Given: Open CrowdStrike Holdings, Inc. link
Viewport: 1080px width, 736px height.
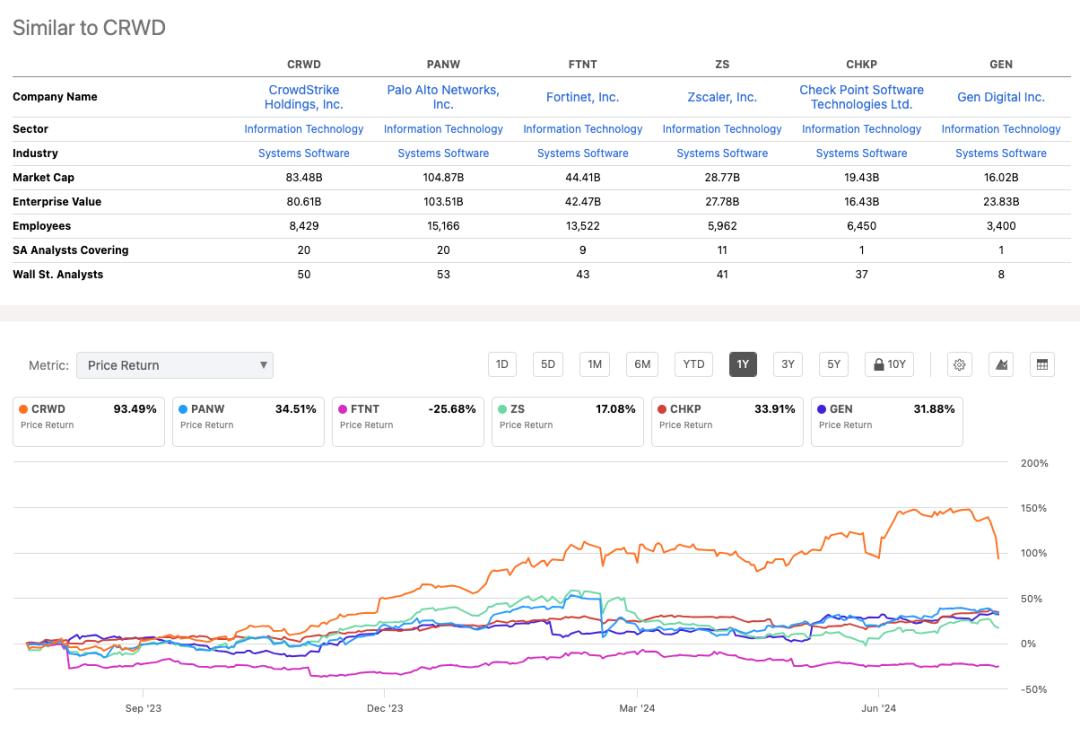Looking at the screenshot, I should [304, 97].
